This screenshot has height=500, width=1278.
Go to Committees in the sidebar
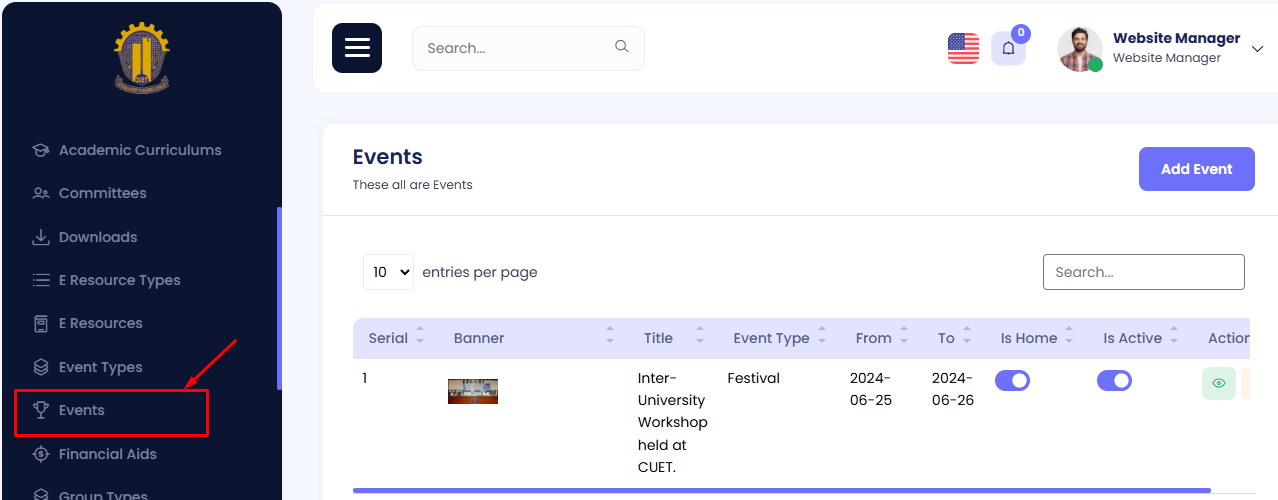coord(102,193)
